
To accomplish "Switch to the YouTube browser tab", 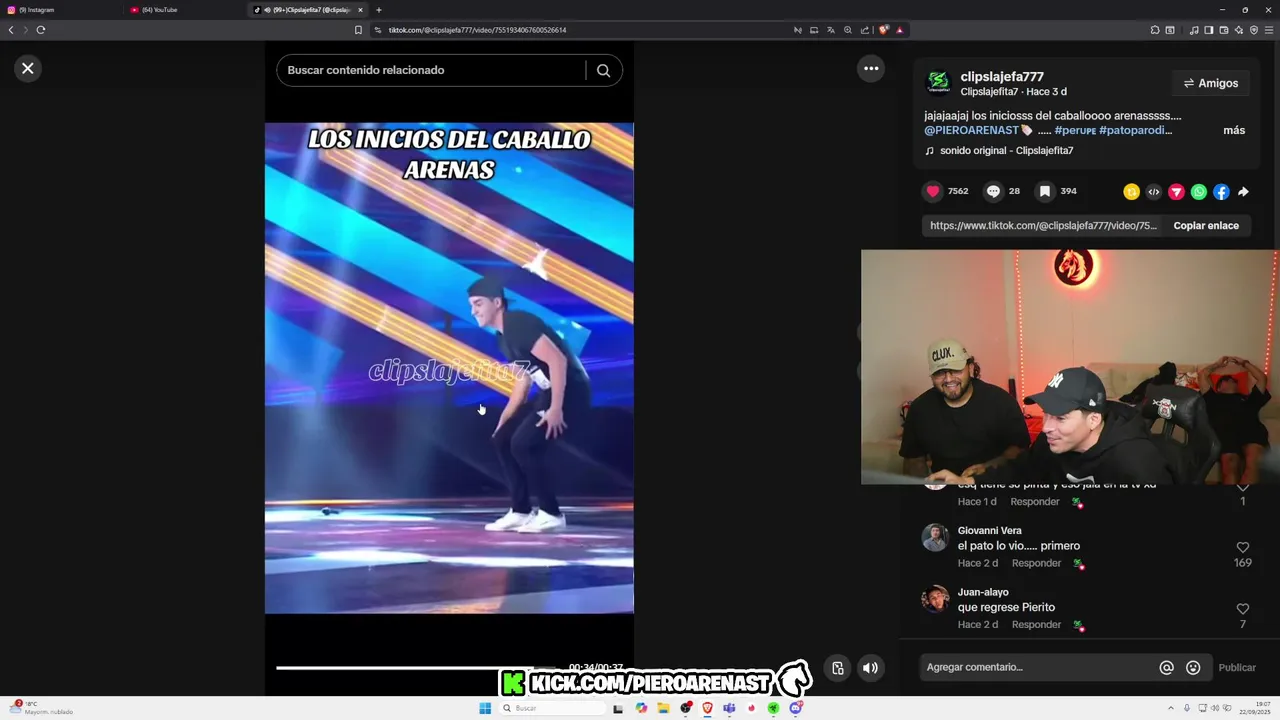I will pos(184,10).
